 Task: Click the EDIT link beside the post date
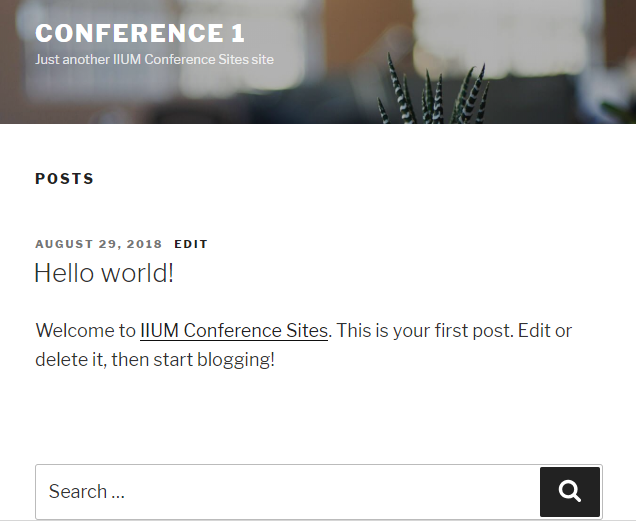click(x=191, y=244)
